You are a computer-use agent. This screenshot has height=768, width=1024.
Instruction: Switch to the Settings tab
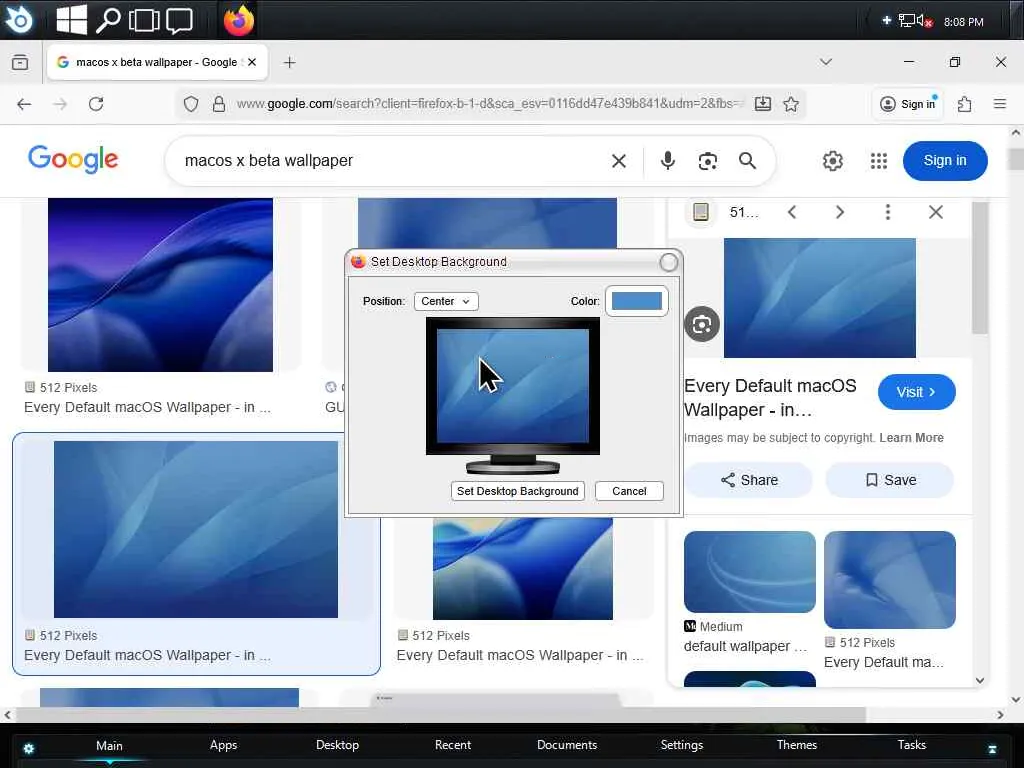(x=682, y=745)
